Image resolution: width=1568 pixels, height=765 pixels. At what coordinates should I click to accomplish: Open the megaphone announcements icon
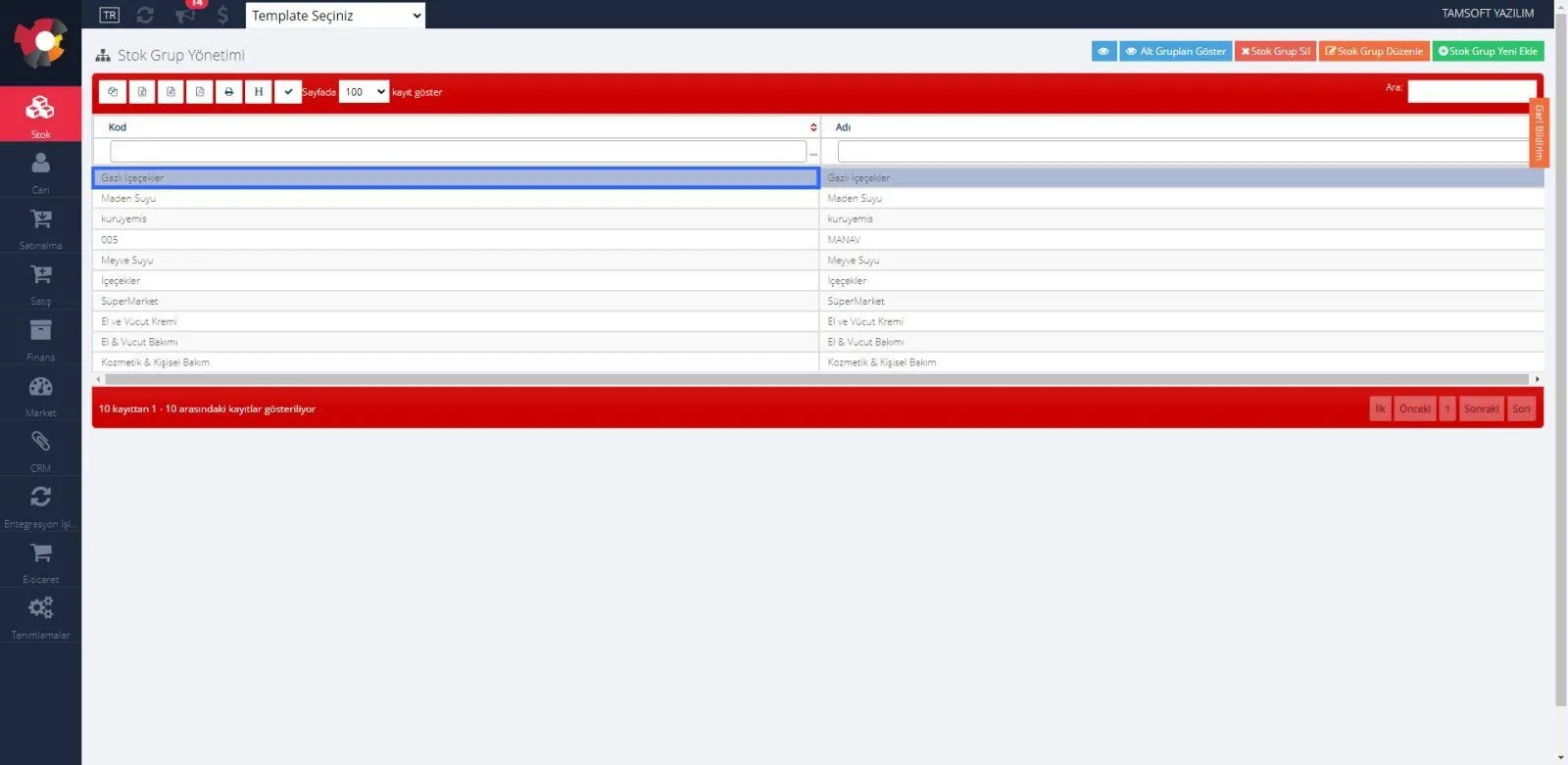[x=185, y=15]
